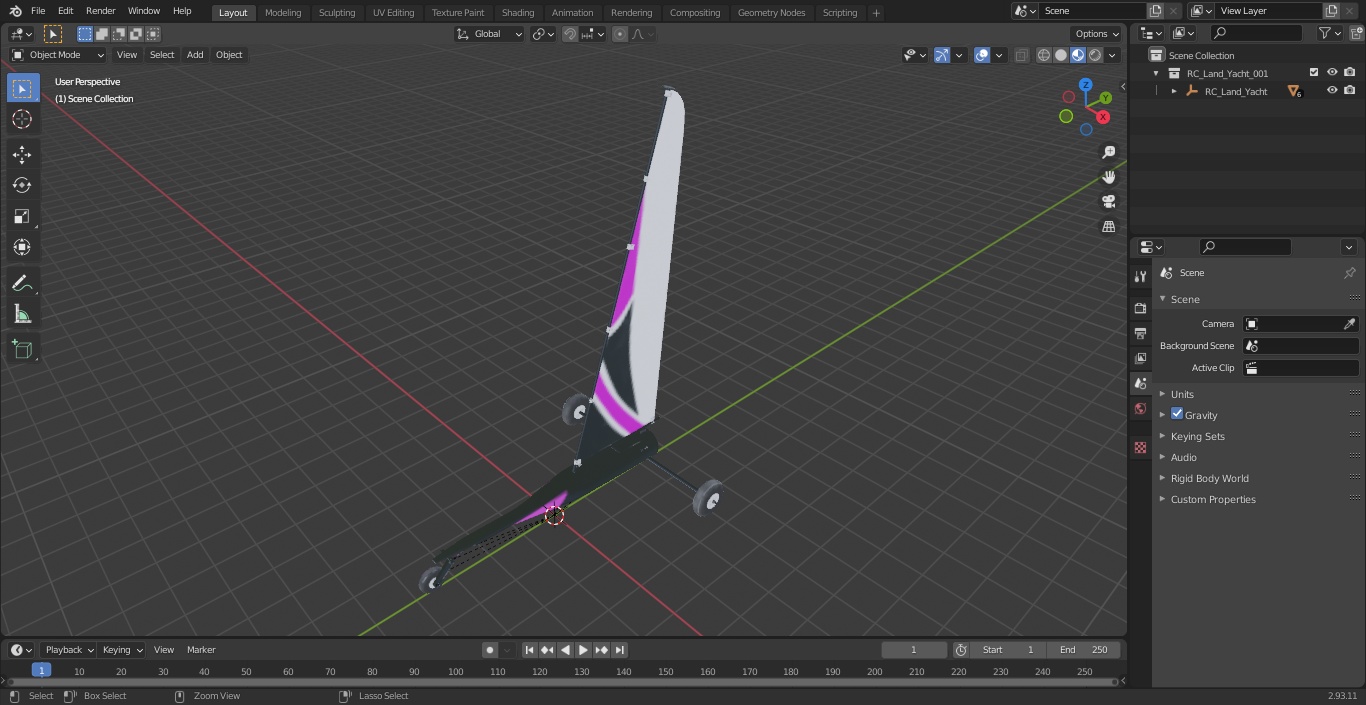1366x705 pixels.
Task: Select the Measure tool
Action: (22, 314)
